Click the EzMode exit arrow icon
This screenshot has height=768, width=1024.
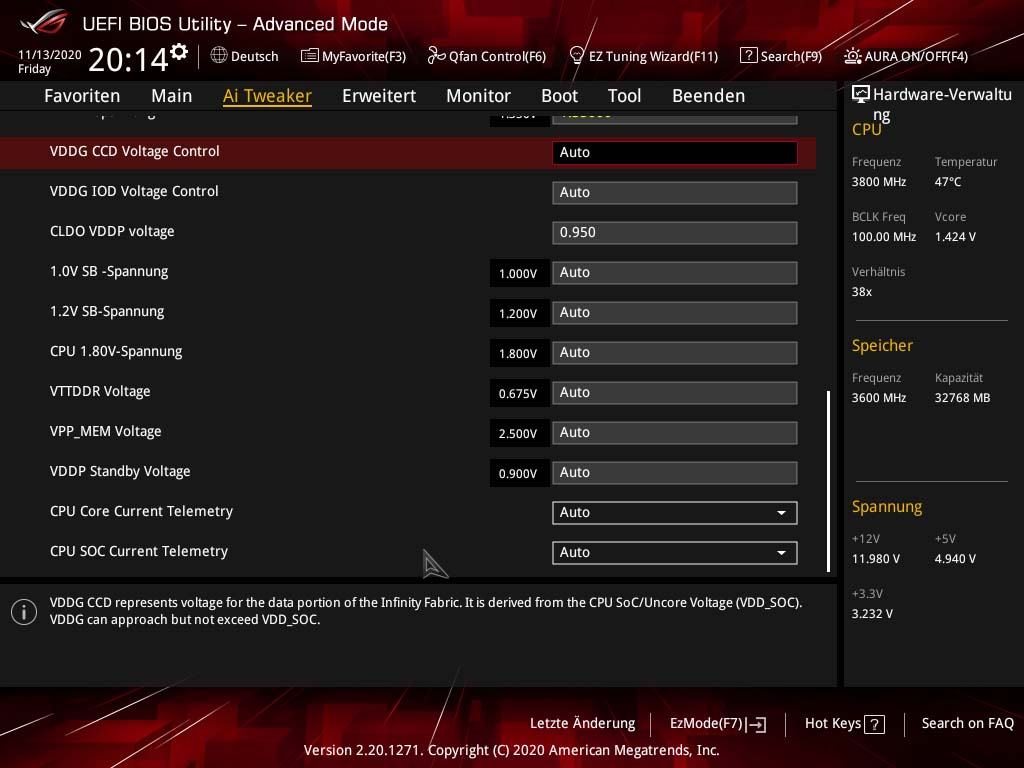coord(756,724)
